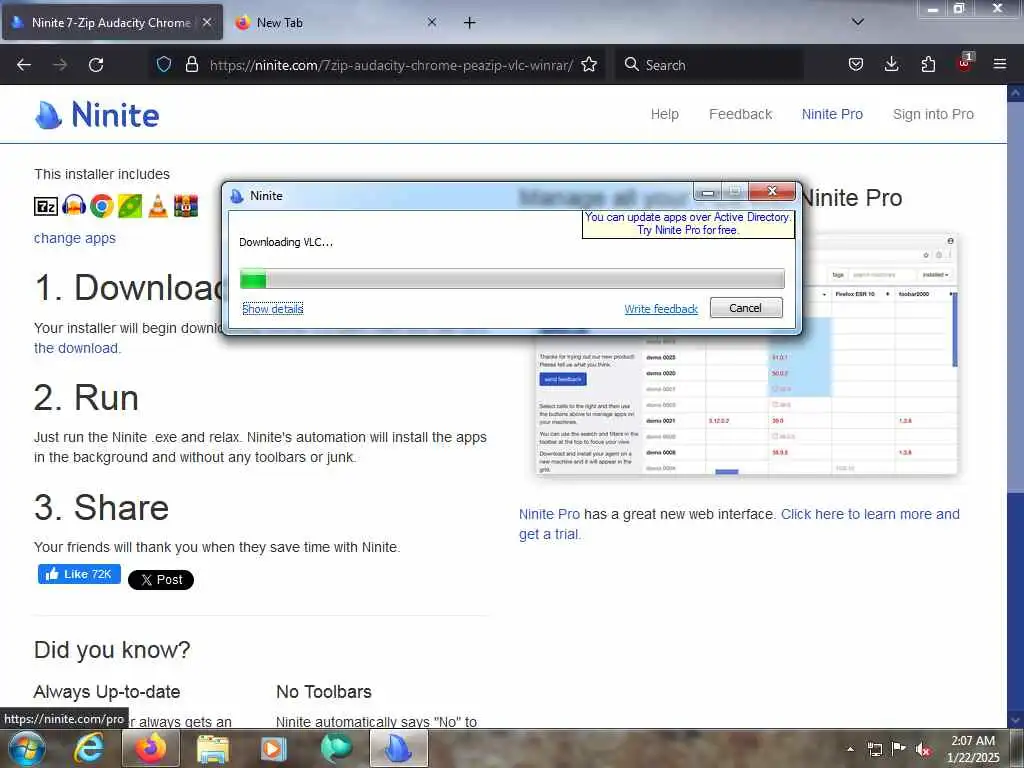Click the red extension icon with badge
Viewport: 1024px width, 768px height.
pyautogui.click(x=965, y=63)
